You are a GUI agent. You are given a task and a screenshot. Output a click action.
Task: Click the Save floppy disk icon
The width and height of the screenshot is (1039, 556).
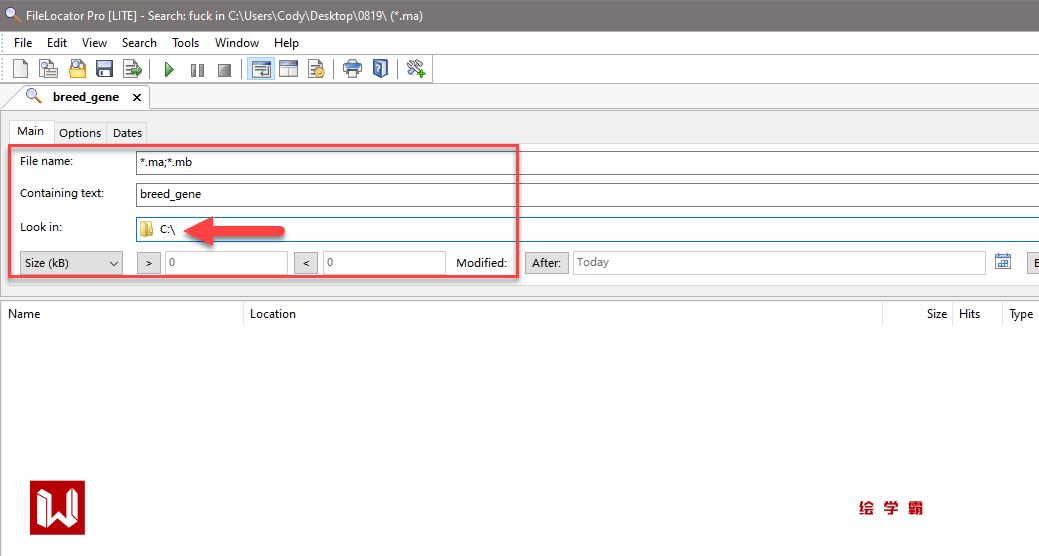click(x=105, y=69)
